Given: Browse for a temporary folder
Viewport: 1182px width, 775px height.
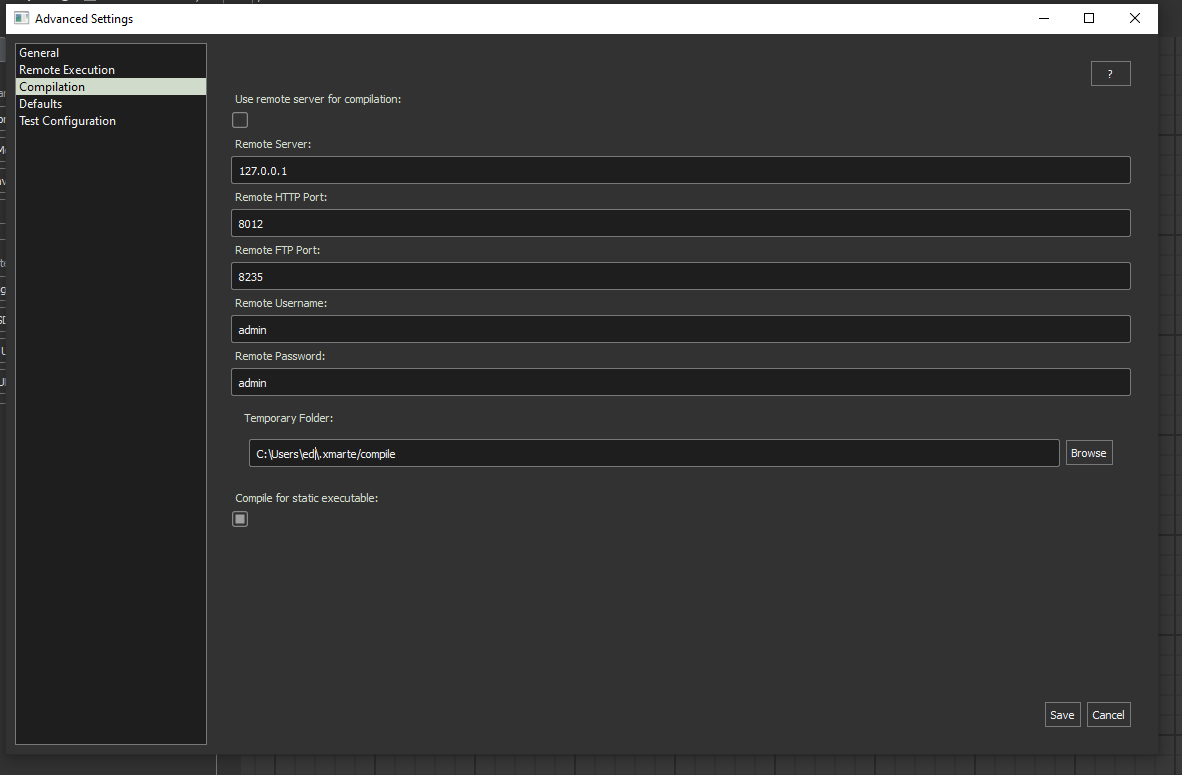Looking at the screenshot, I should [x=1088, y=453].
